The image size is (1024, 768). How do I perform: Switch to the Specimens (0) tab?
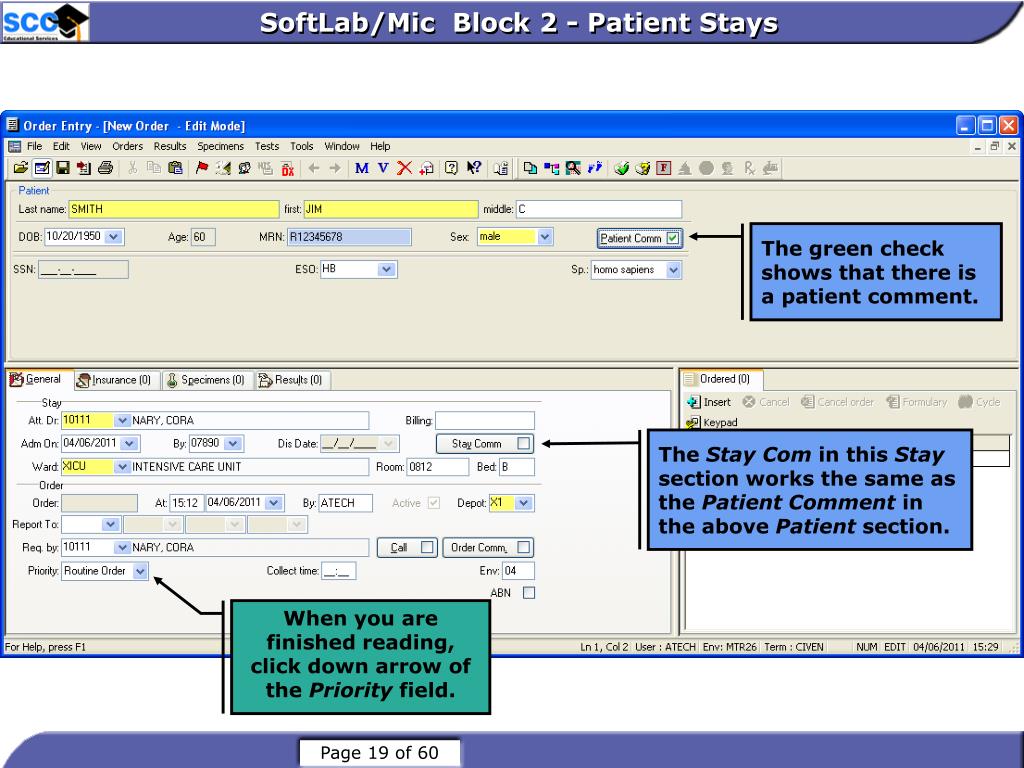pos(206,380)
